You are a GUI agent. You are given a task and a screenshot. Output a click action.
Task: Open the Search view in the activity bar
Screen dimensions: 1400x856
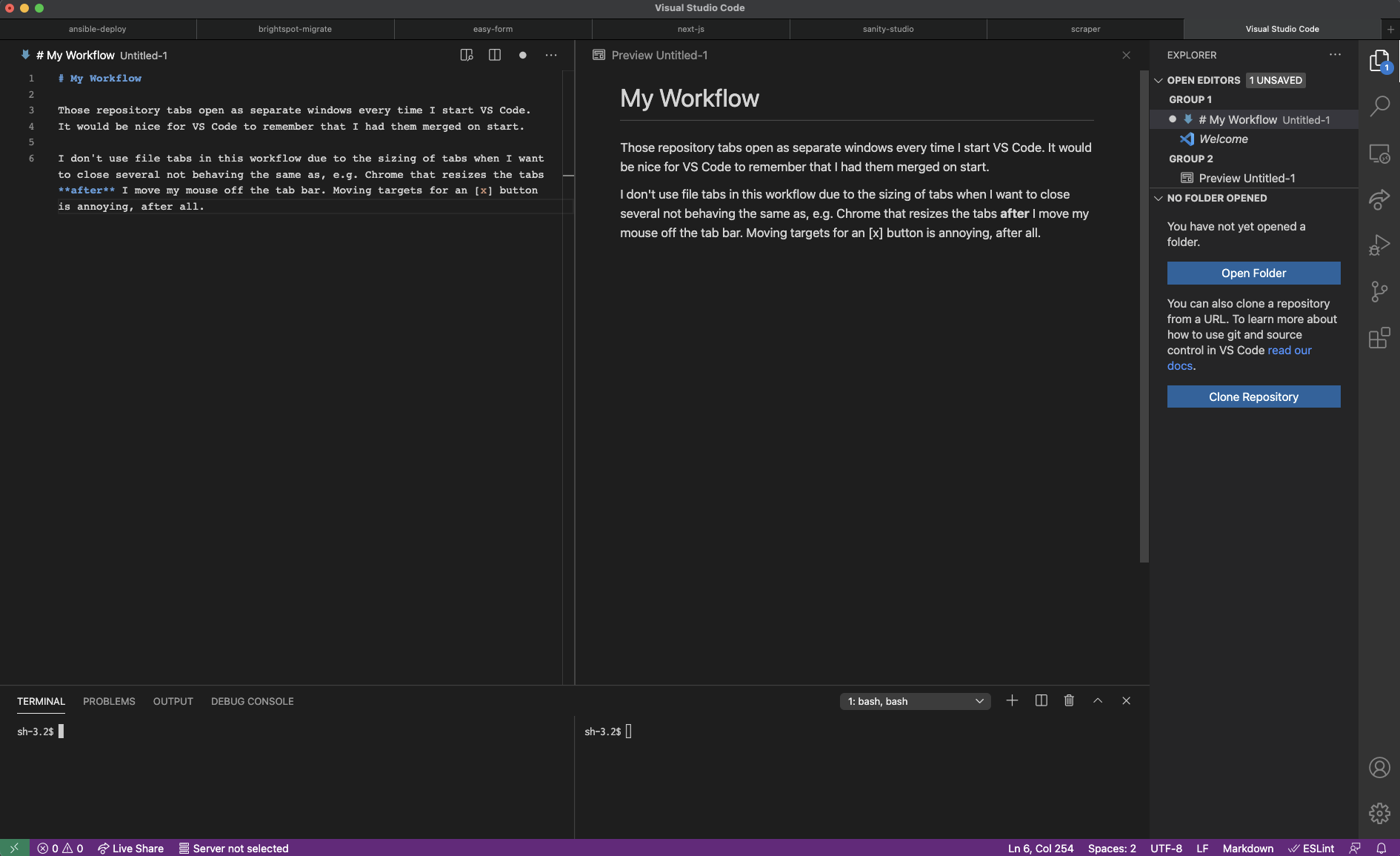click(1379, 106)
